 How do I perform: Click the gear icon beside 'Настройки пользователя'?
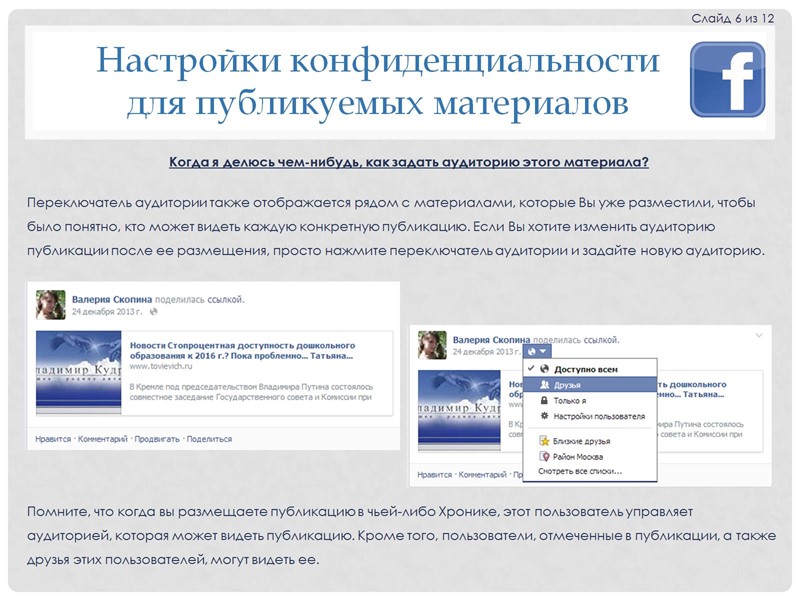(544, 416)
